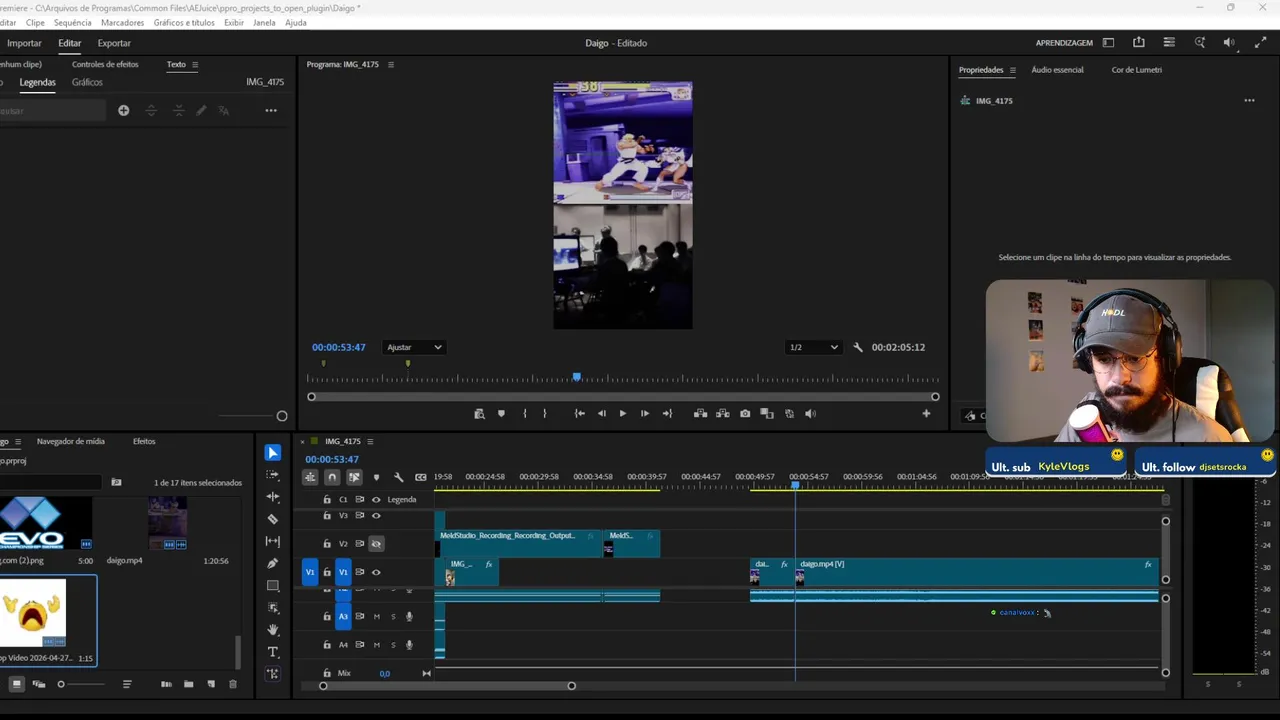The width and height of the screenshot is (1280, 720).
Task: Click the Extract button in Program monitor
Action: pos(722,413)
